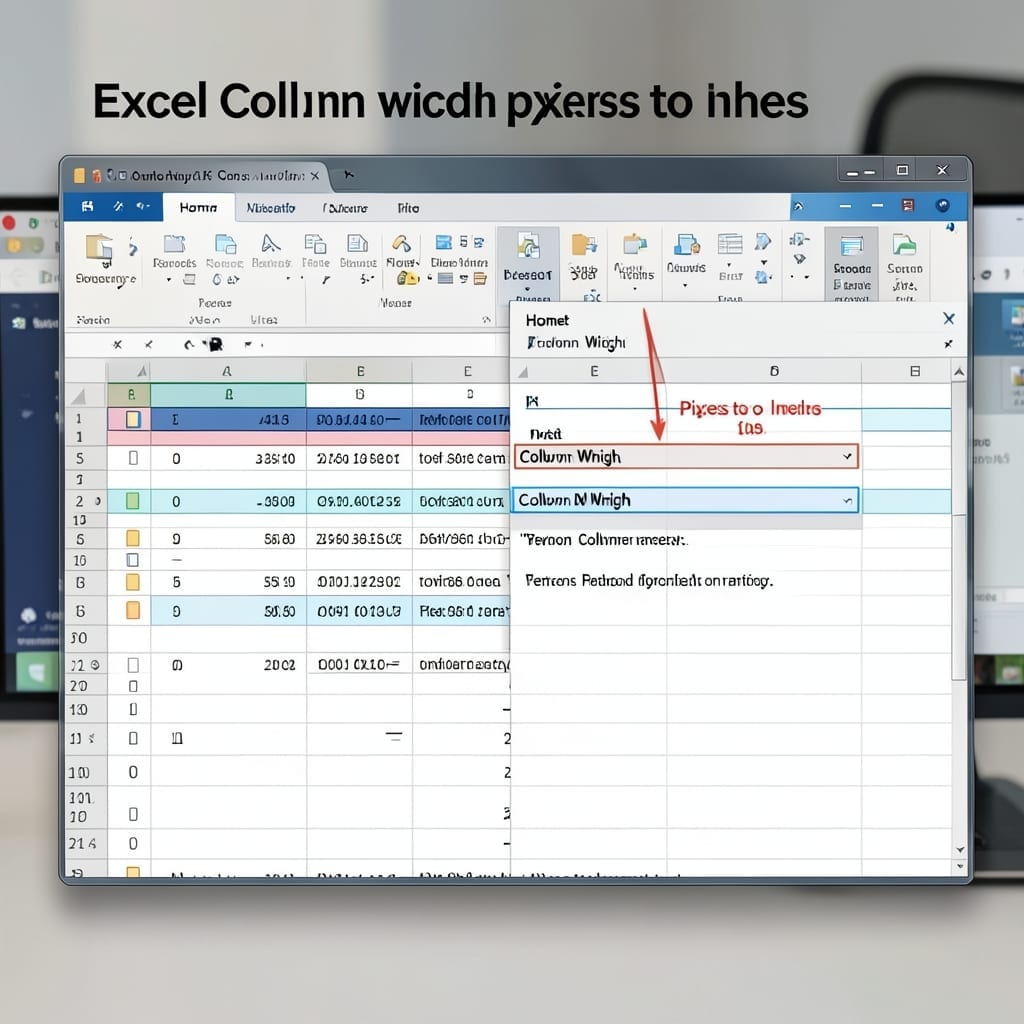The width and height of the screenshot is (1024, 1024).
Task: Select column A header in main sheet
Action: coord(227,372)
